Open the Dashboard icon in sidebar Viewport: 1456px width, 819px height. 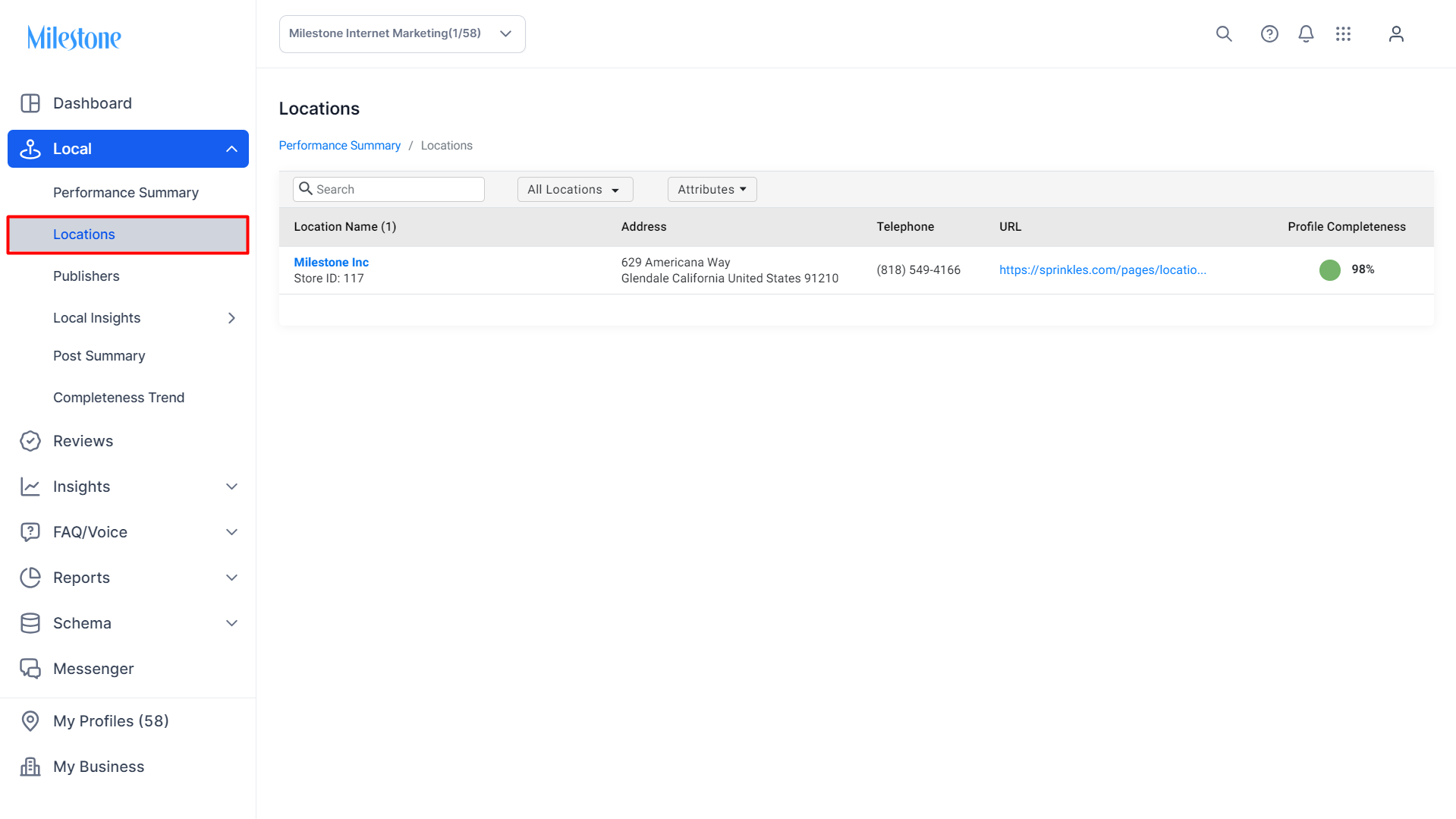[30, 103]
